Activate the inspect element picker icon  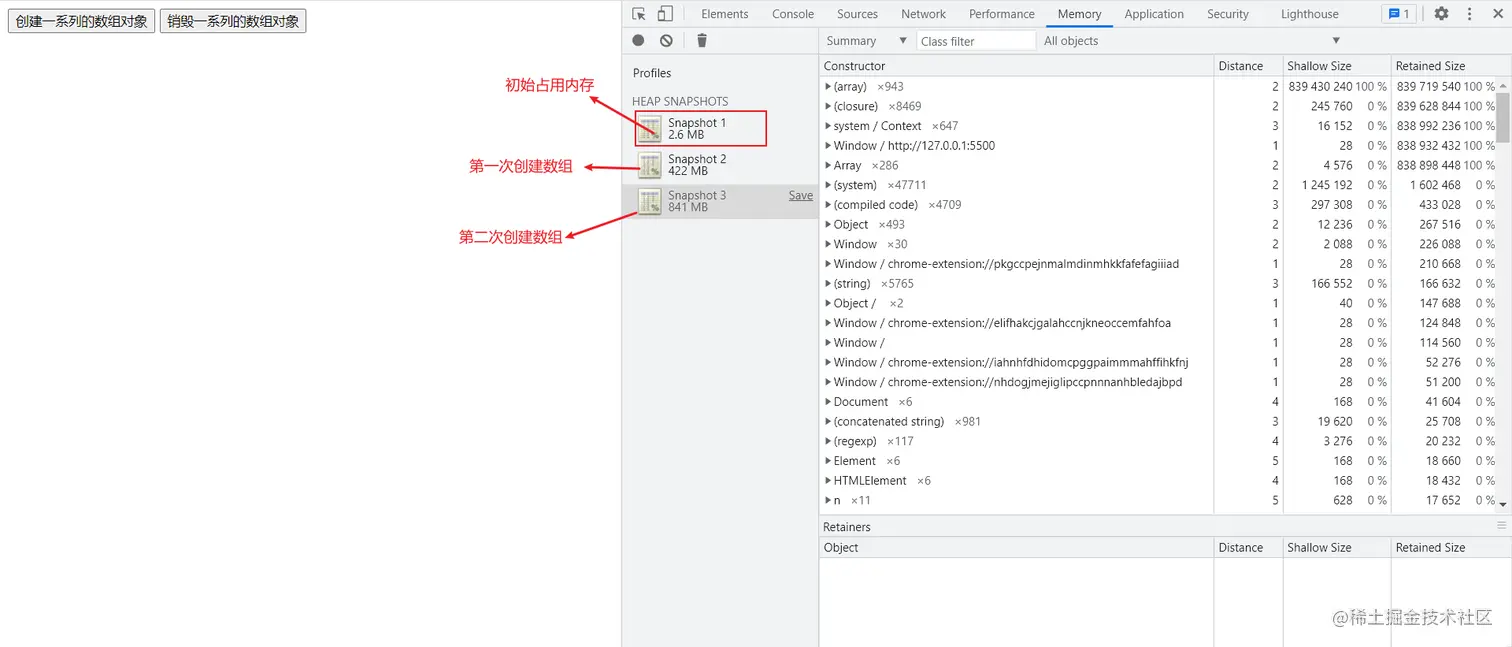[639, 14]
